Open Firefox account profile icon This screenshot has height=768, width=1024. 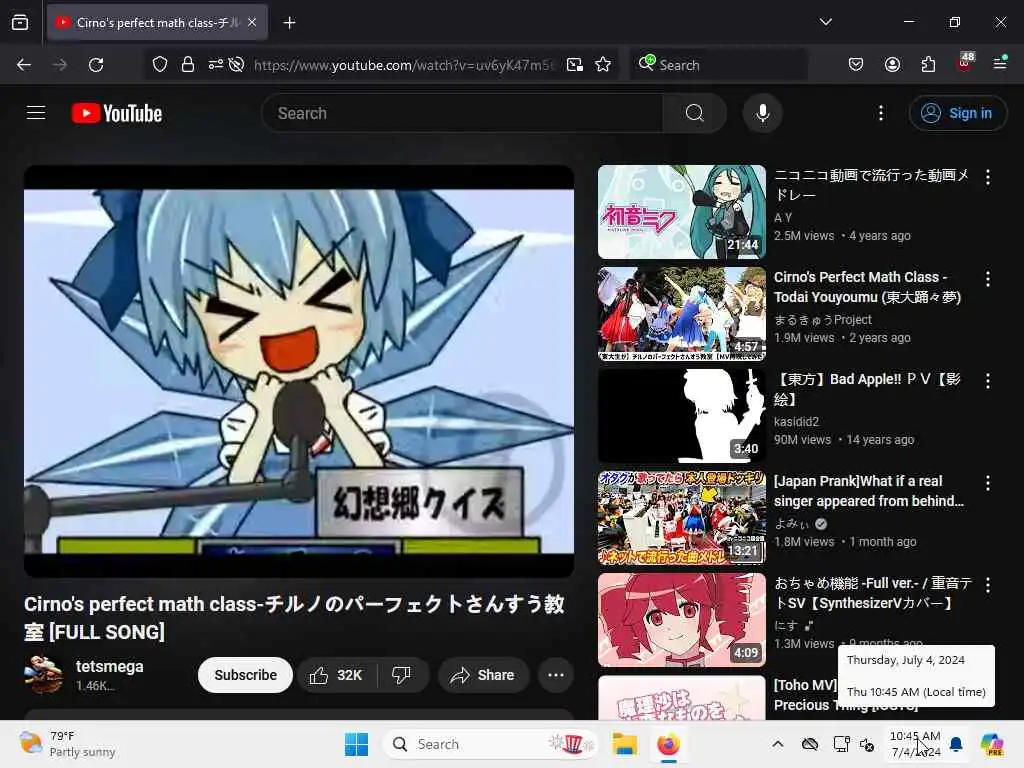pyautogui.click(x=892, y=64)
